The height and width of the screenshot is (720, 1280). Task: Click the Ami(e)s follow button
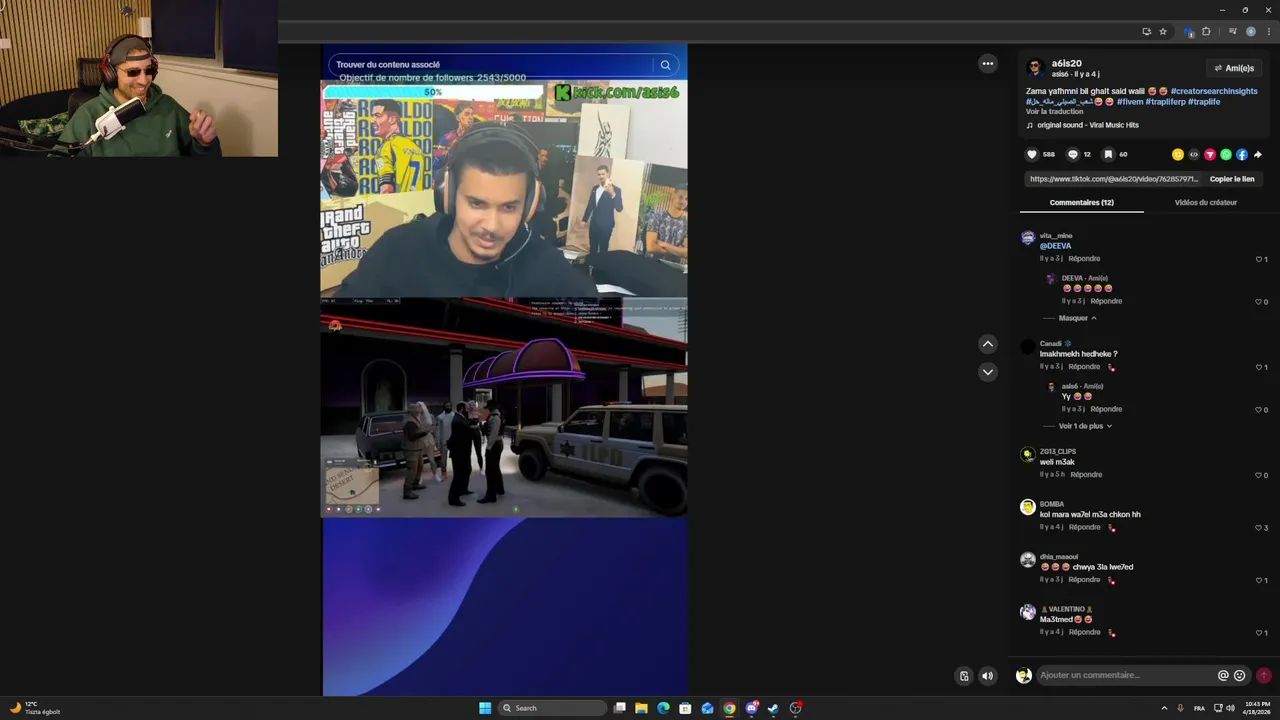point(1234,68)
